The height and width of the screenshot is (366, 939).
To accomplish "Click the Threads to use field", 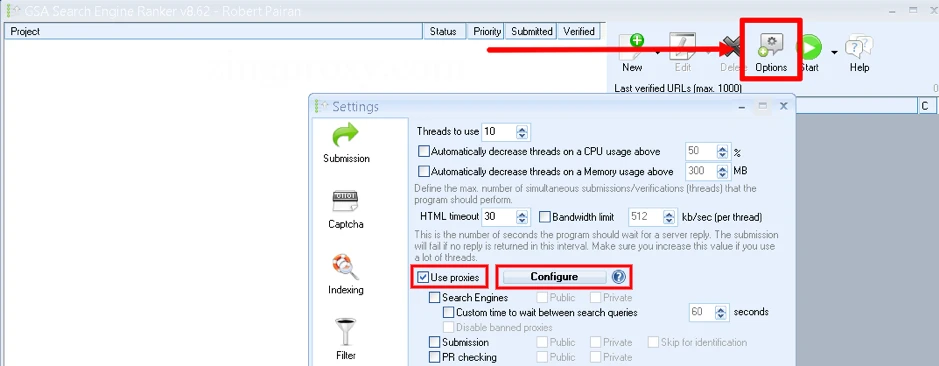I will point(498,132).
